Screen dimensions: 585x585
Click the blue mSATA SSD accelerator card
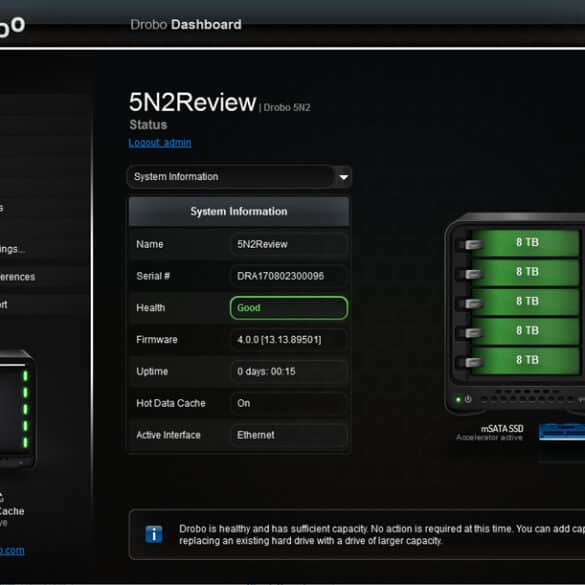[562, 431]
